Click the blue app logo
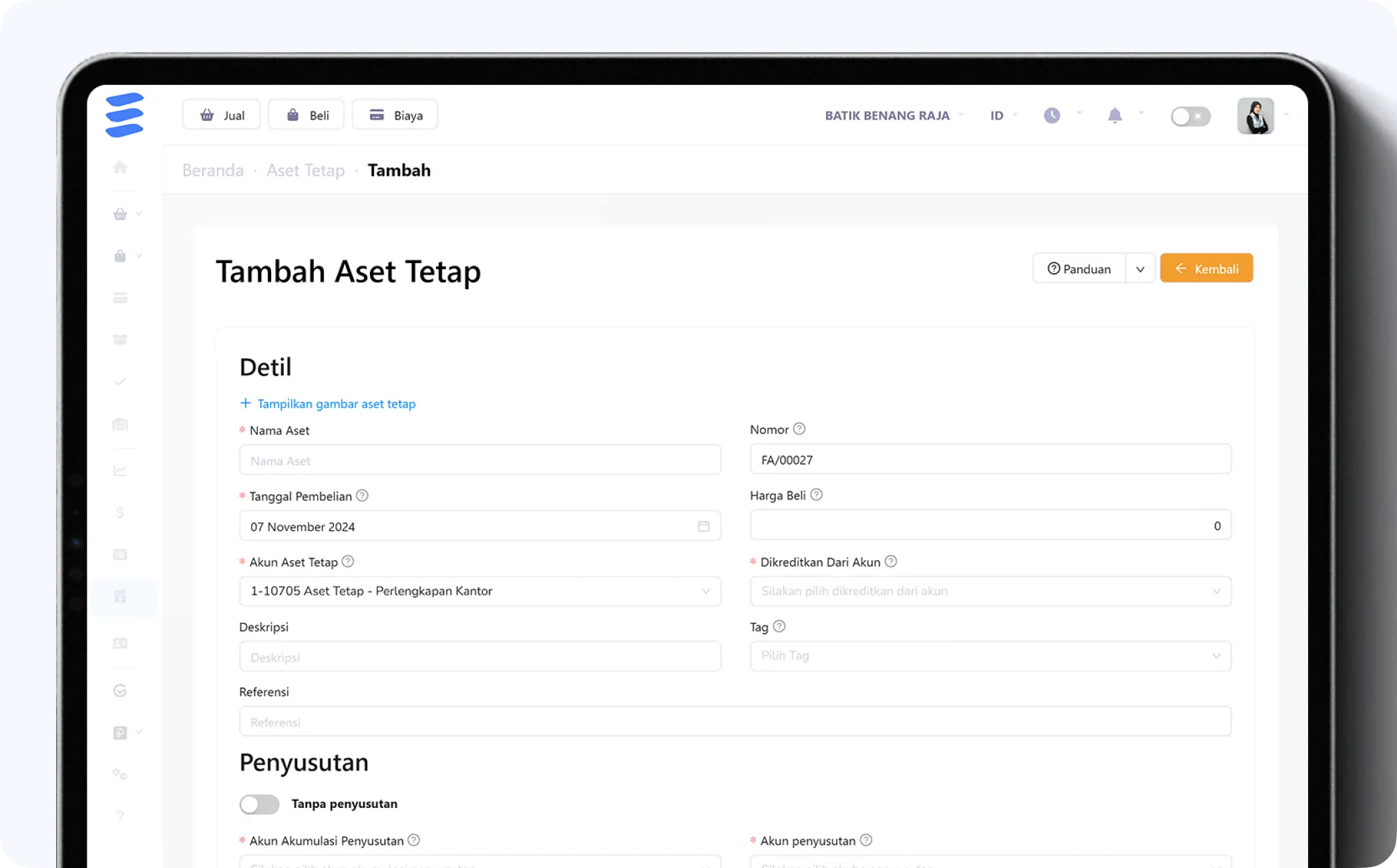The height and width of the screenshot is (868, 1397). [x=124, y=115]
